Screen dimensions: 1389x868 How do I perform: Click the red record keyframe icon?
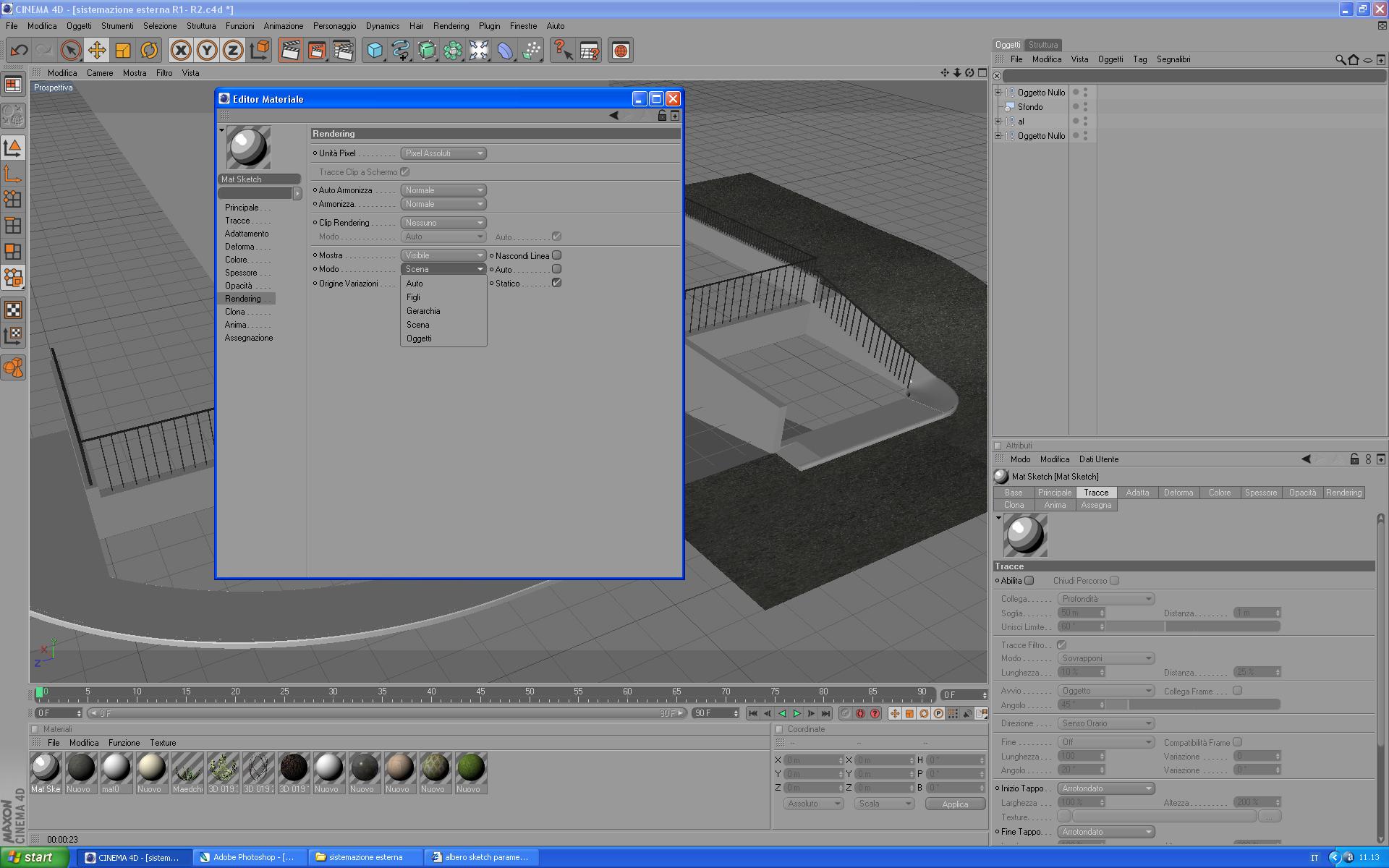coord(860,714)
